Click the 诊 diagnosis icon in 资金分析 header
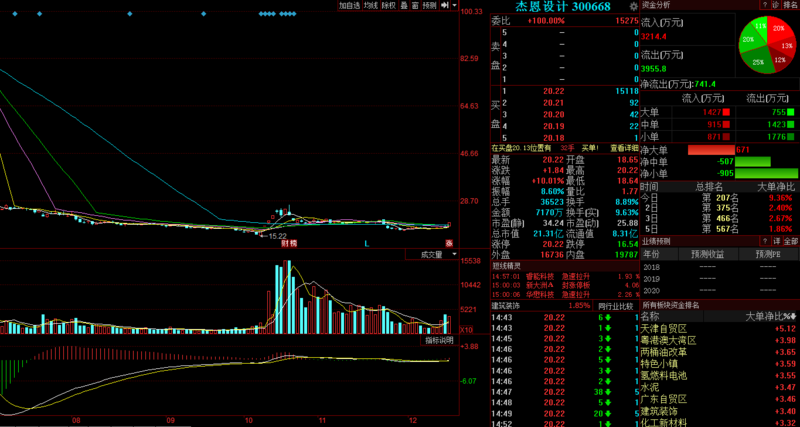800x427 pixels. coord(767,5)
